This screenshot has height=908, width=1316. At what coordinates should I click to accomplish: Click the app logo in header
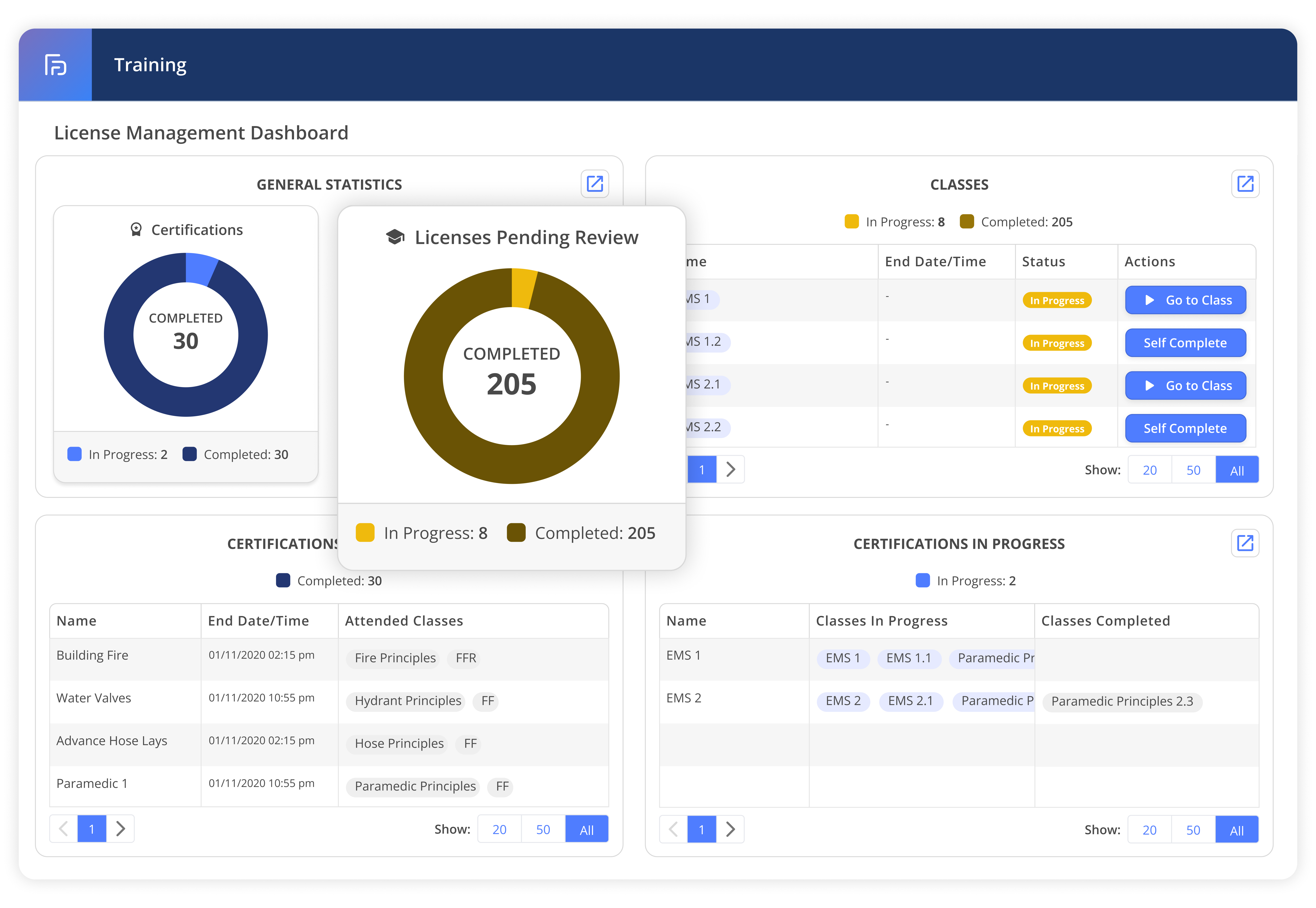(x=55, y=65)
